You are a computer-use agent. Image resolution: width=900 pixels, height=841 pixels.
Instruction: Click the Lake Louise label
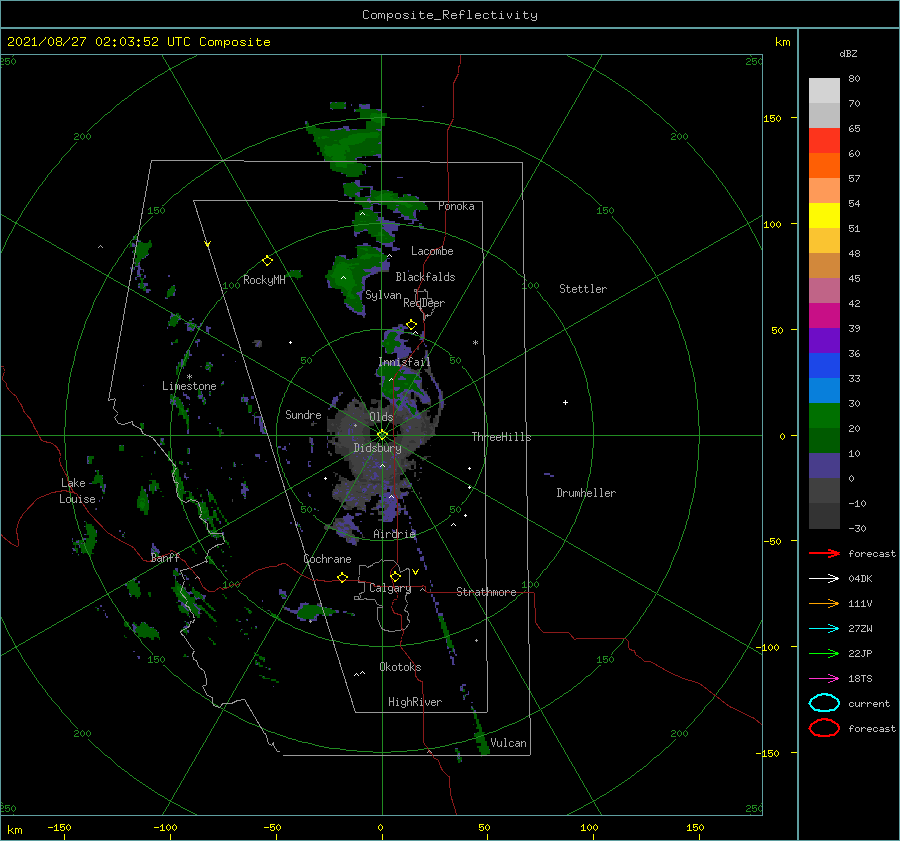(x=77, y=491)
